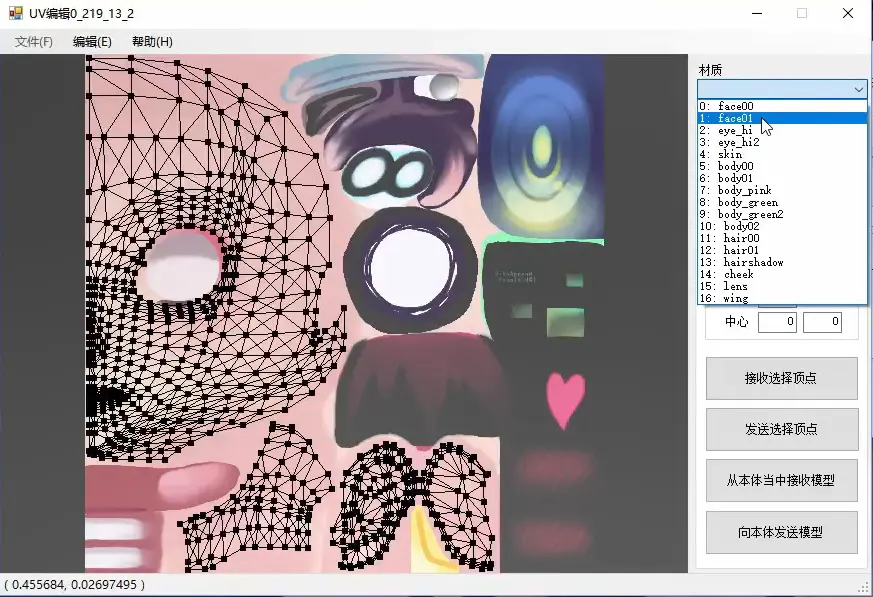Select 11: hair00 in list

tap(782, 238)
